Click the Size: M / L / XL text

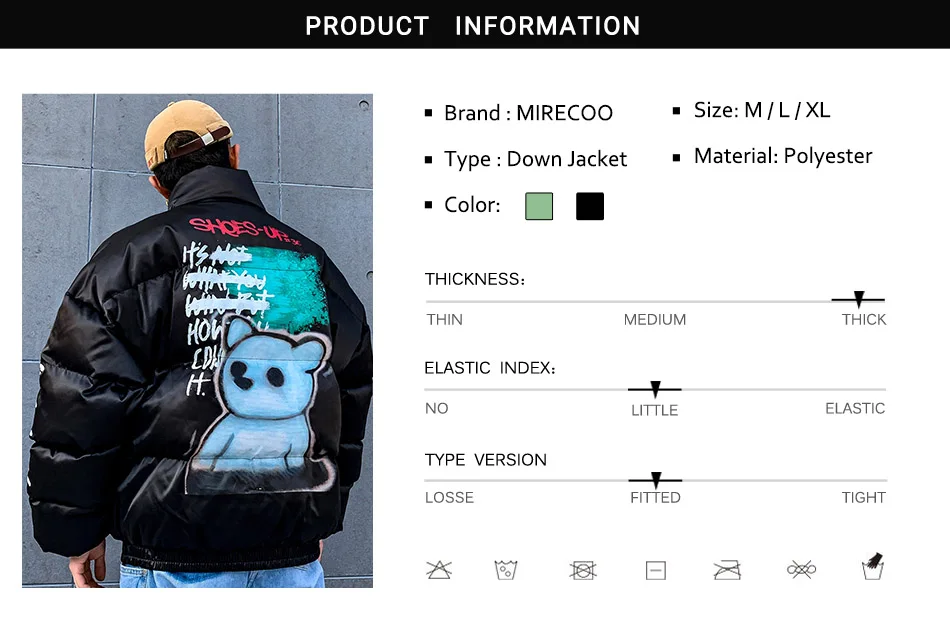[x=762, y=110]
